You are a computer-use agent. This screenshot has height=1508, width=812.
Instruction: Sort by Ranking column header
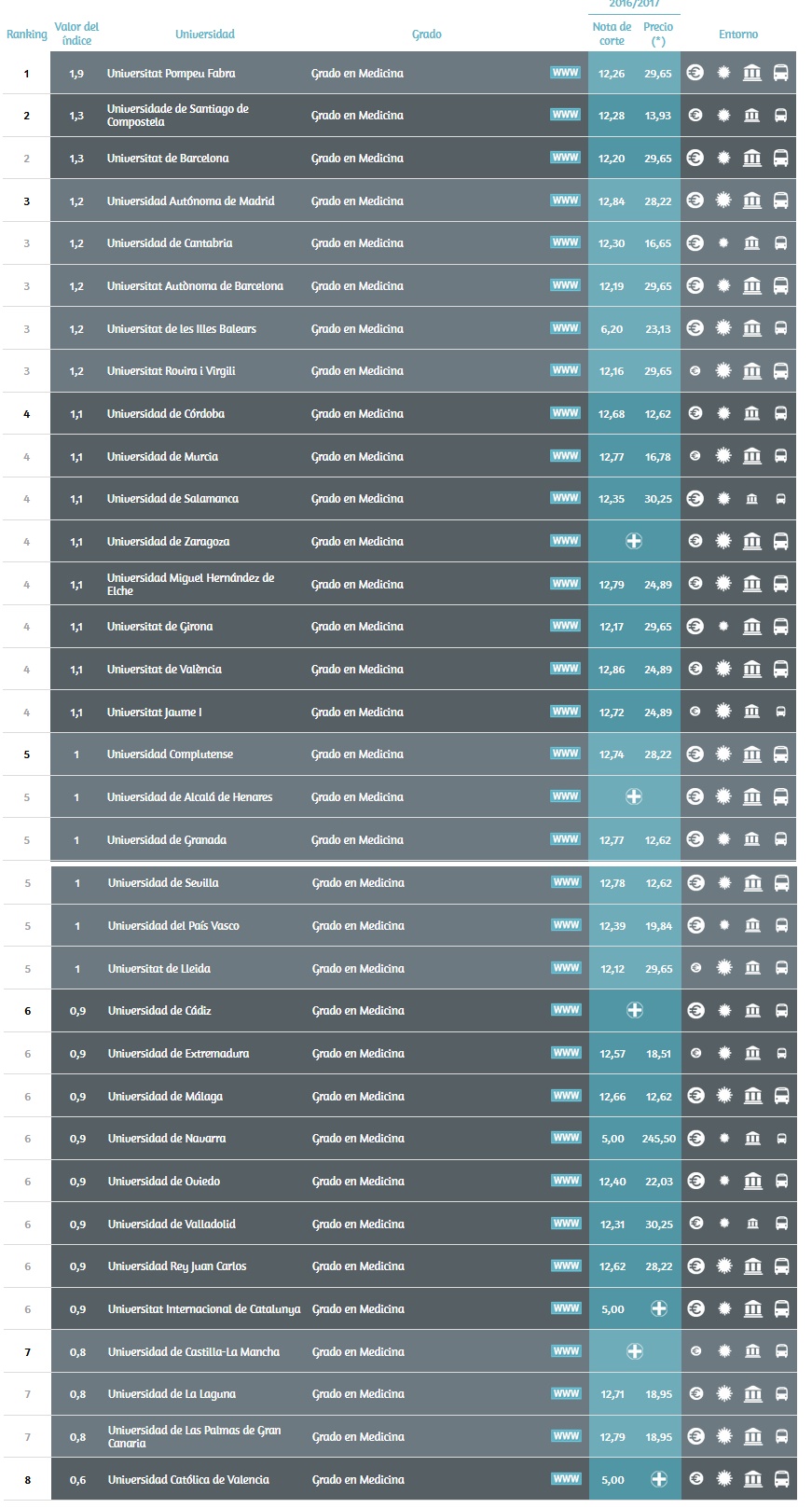point(26,35)
